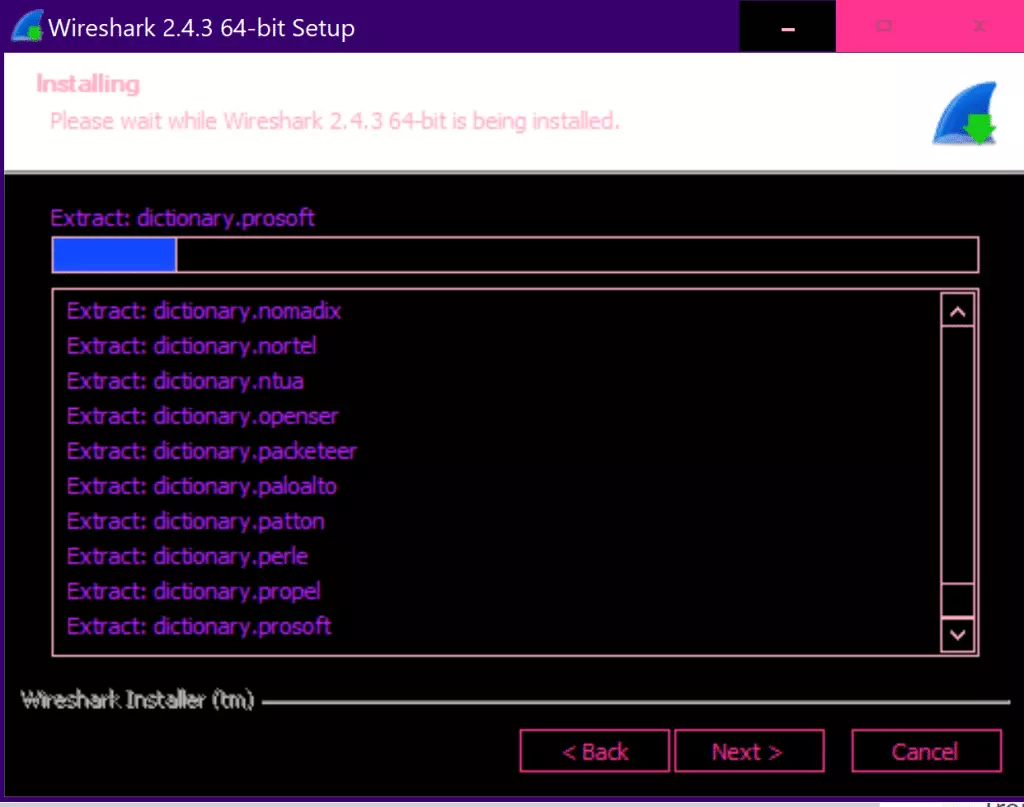Viewport: 1024px width, 807px height.
Task: Click the scrollbar down arrow on the extract list
Action: 958,635
